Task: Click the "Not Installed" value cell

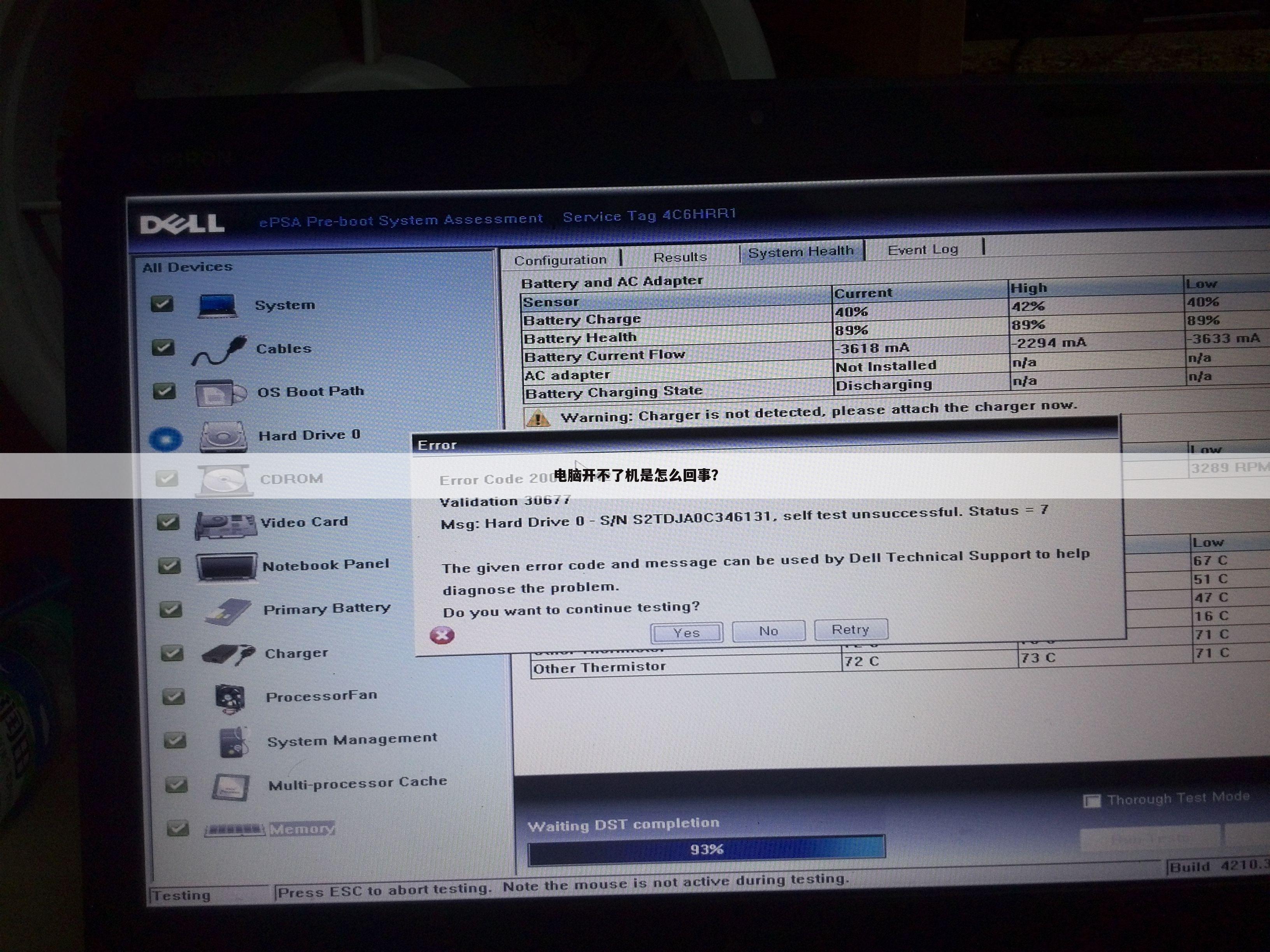Action: [x=885, y=366]
